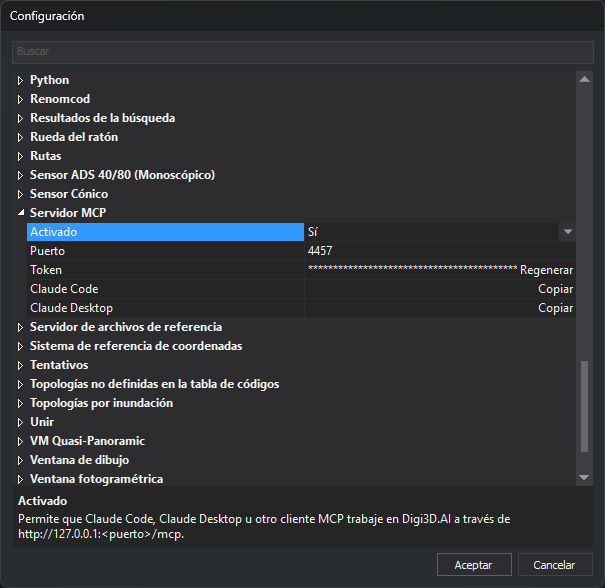The width and height of the screenshot is (605, 588).
Task: Expand the Renomcod category
Action: 20,100
